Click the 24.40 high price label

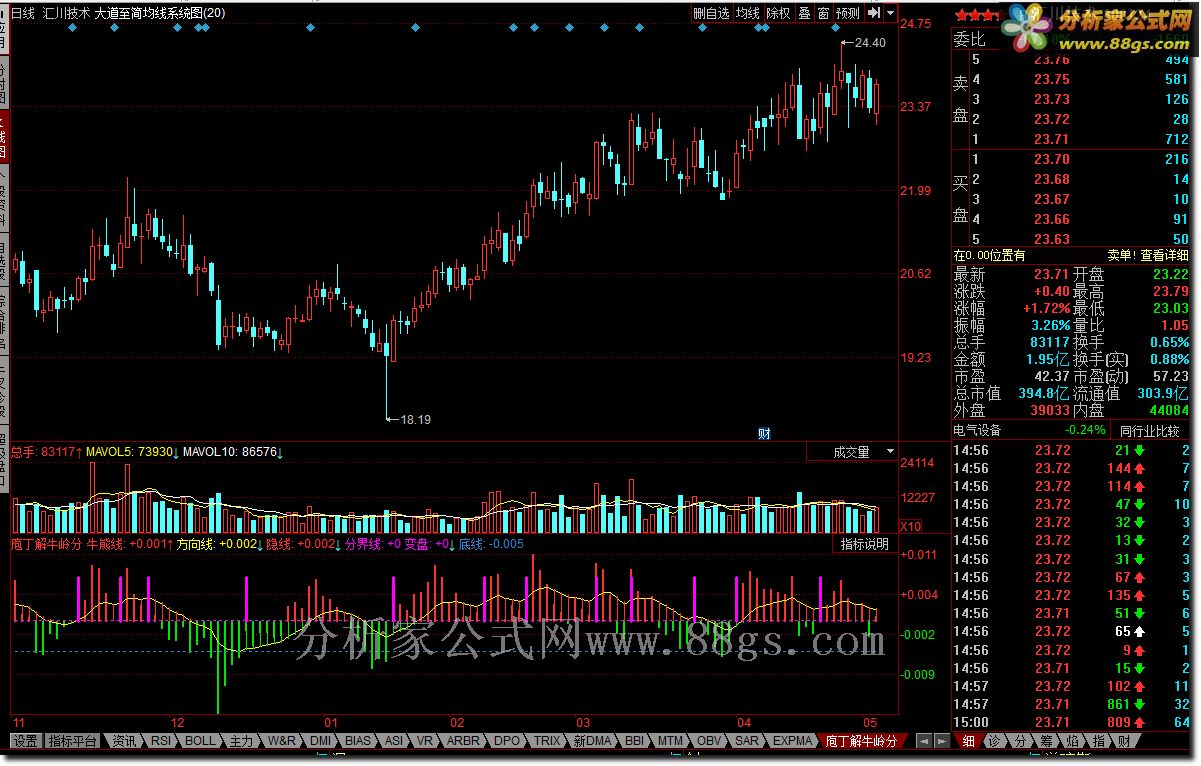[x=871, y=42]
